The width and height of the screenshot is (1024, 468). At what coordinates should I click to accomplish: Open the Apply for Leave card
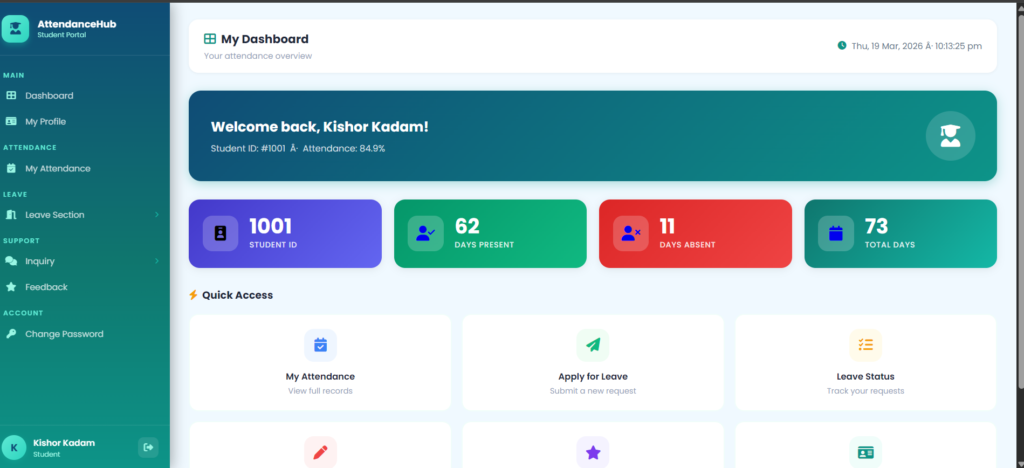coord(593,363)
